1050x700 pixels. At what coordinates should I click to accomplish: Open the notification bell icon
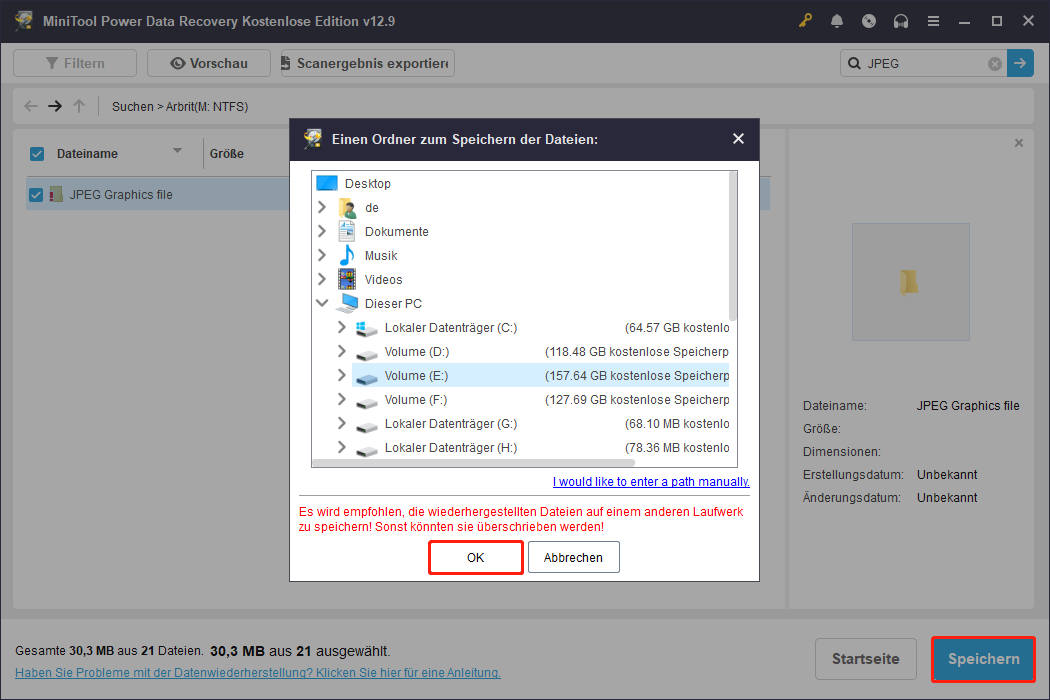pos(836,21)
